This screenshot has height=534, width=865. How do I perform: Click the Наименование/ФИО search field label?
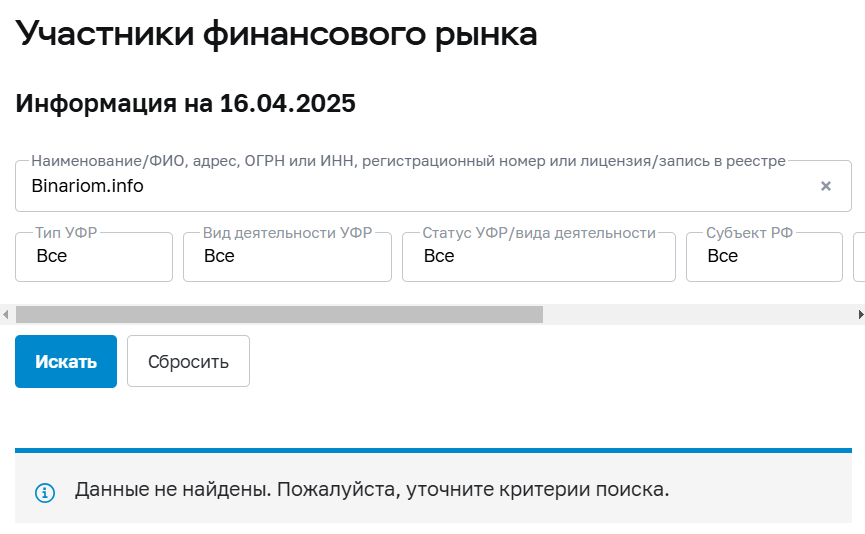point(408,160)
